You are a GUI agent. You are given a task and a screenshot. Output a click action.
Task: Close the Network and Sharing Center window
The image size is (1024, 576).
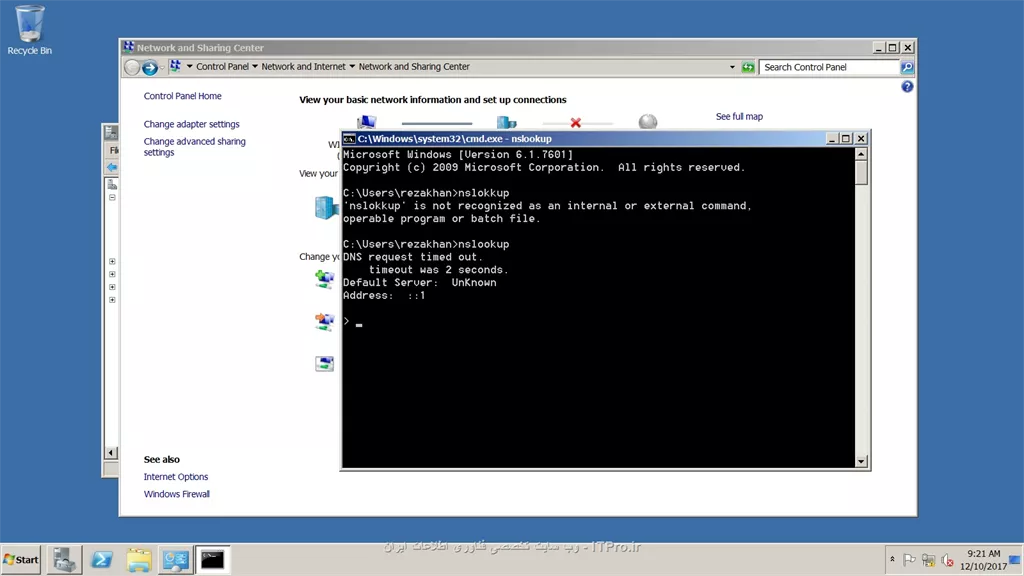click(908, 48)
